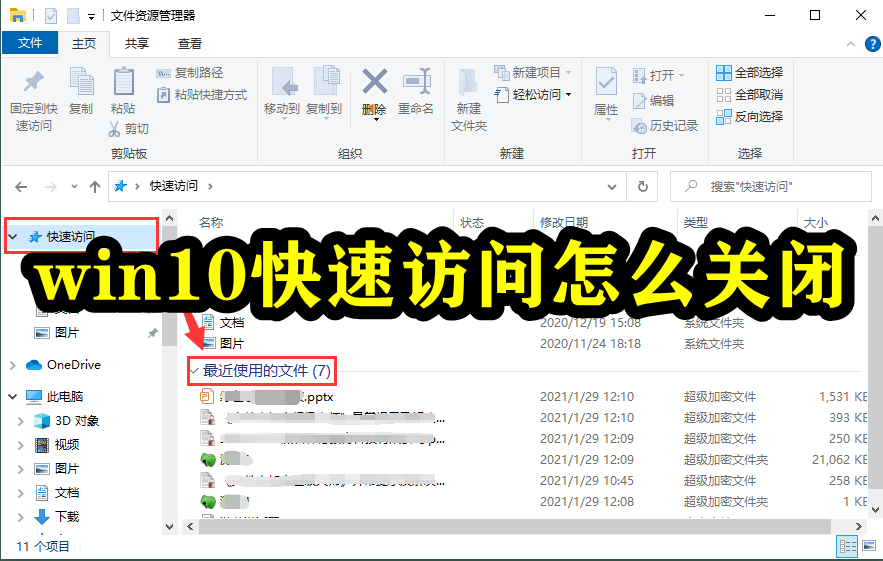Open quick toolbar customize dropdown in title bar
The image size is (883, 561).
[x=91, y=16]
